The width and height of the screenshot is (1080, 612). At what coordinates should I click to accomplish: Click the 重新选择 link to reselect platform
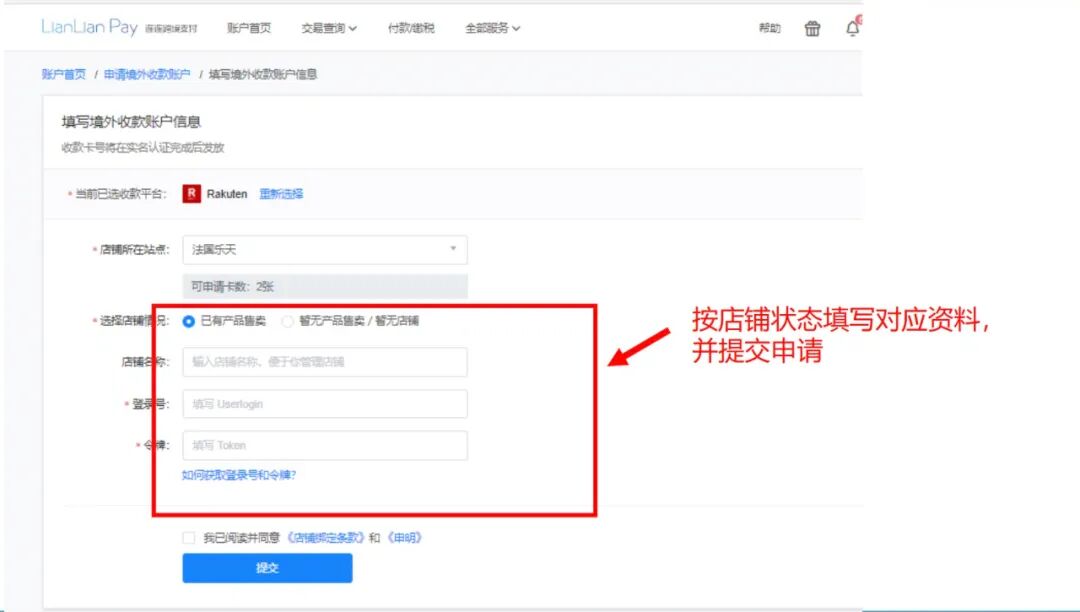coord(282,194)
